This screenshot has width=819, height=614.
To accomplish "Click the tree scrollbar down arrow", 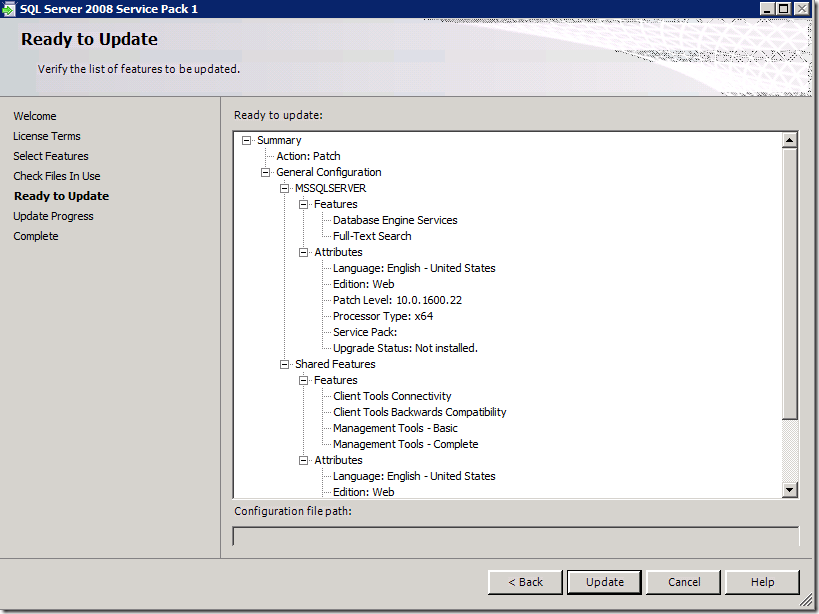I will [789, 490].
